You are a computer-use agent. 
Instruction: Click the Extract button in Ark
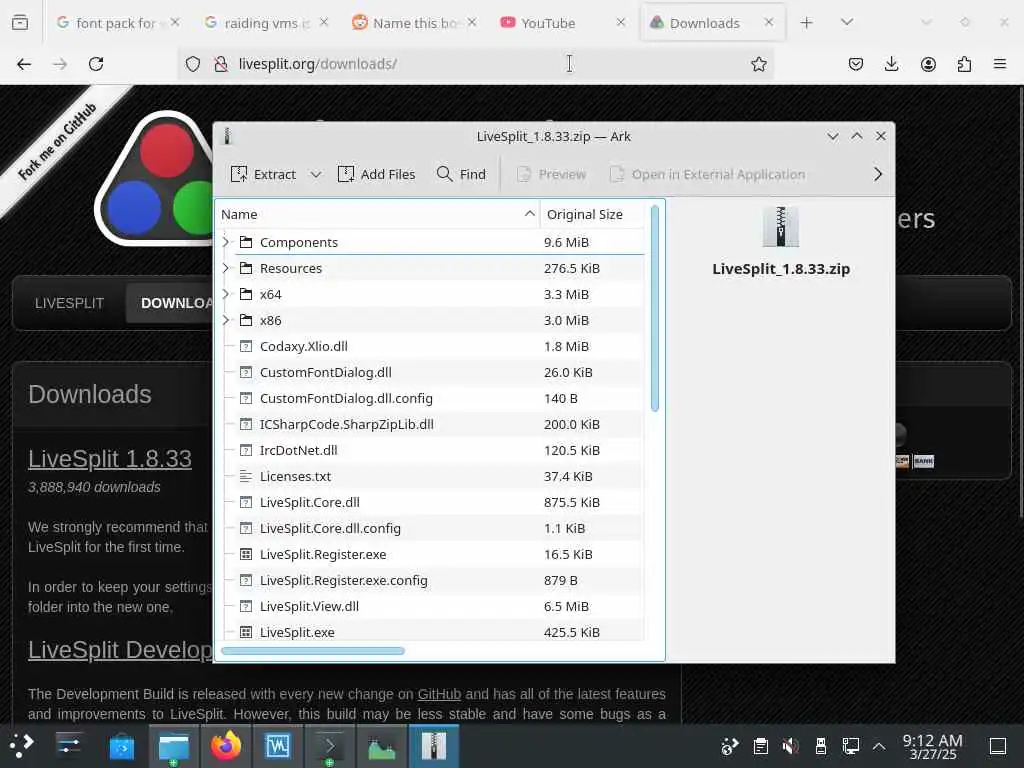(263, 174)
